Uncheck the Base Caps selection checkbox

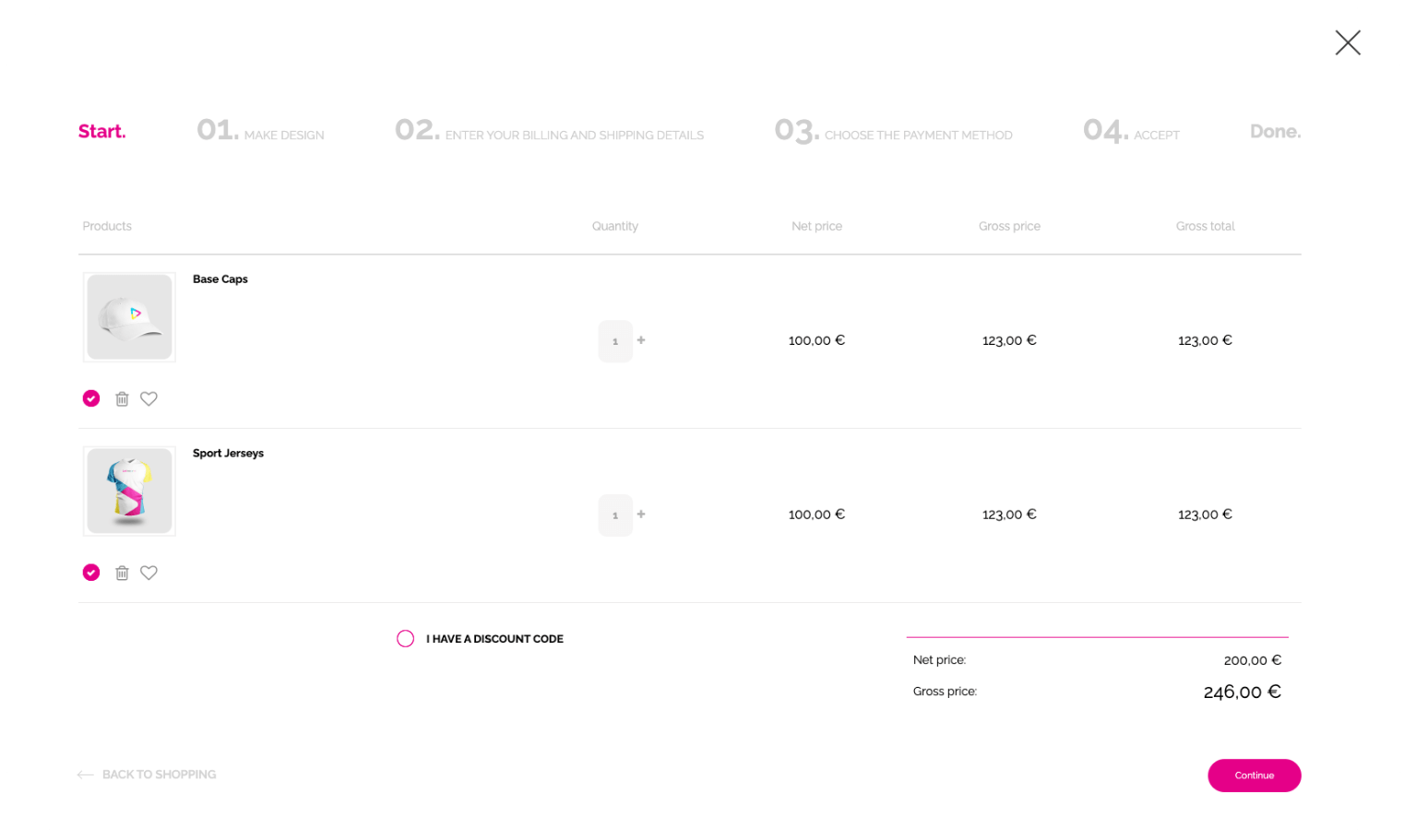91,398
